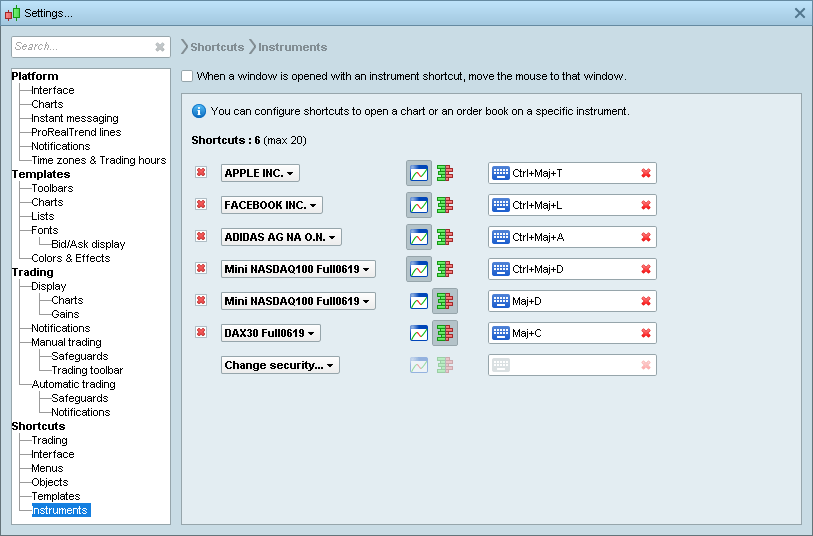Toggle chart mode for Mini NASDAQ100 Maj+D row
Screen dimensions: 813x536
tap(419, 301)
